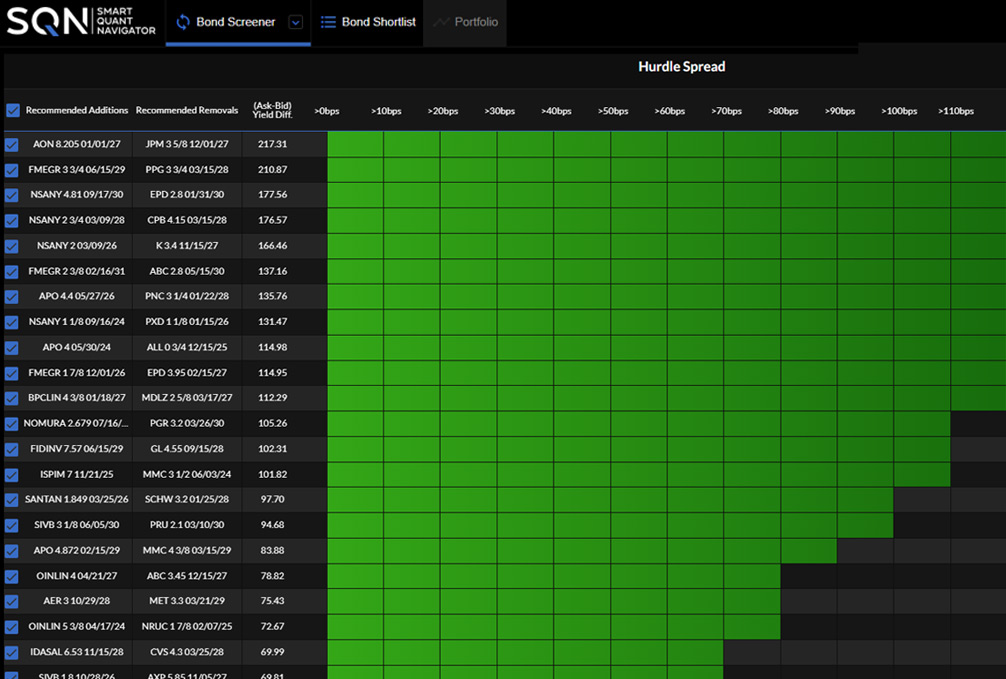Sort by (Ask-Bid) Yield Diff. header

click(272, 110)
